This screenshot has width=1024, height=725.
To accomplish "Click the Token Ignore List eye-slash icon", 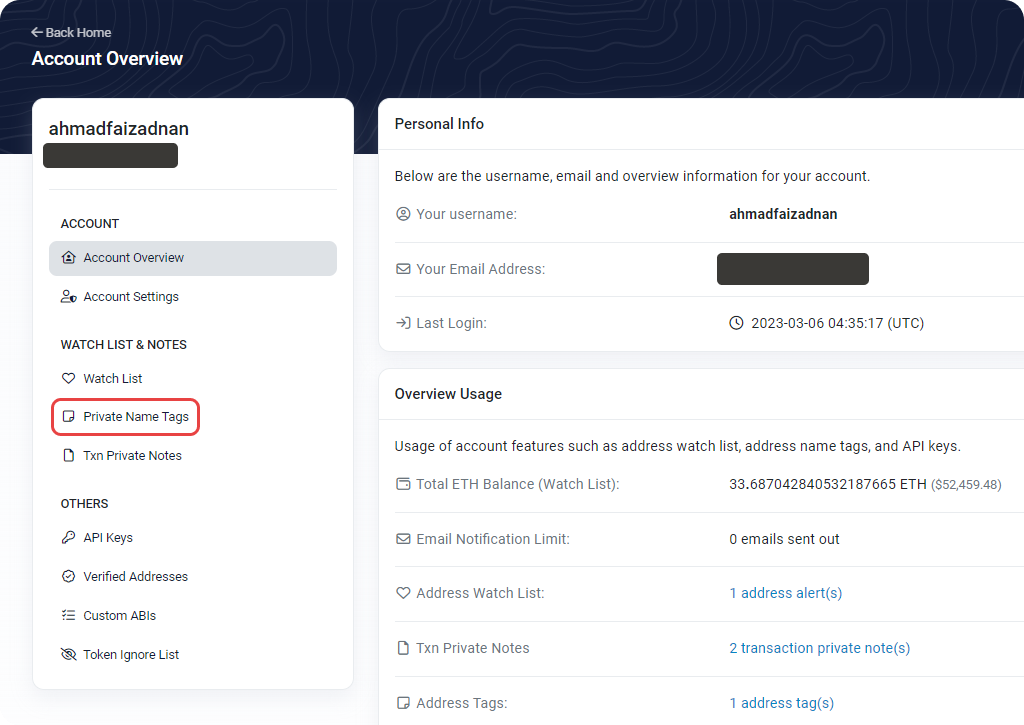I will point(69,655).
